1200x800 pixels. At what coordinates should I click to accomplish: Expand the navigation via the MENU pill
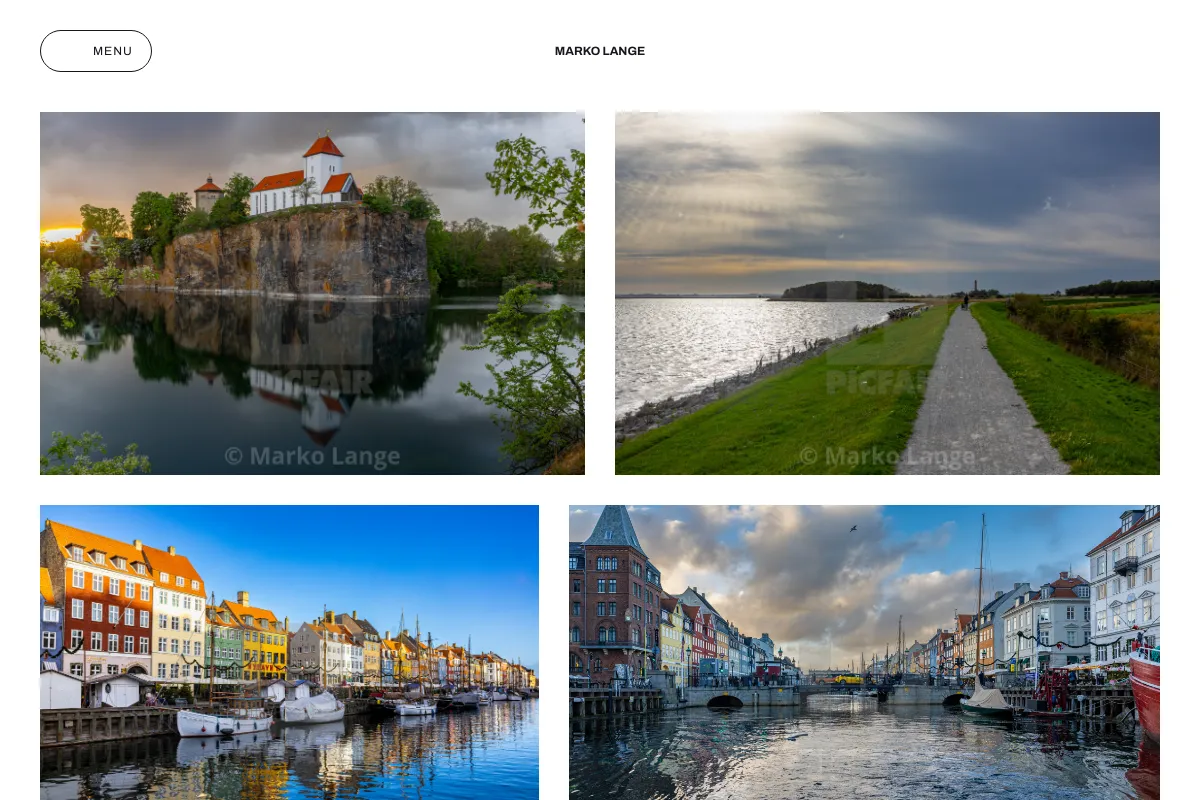96,51
